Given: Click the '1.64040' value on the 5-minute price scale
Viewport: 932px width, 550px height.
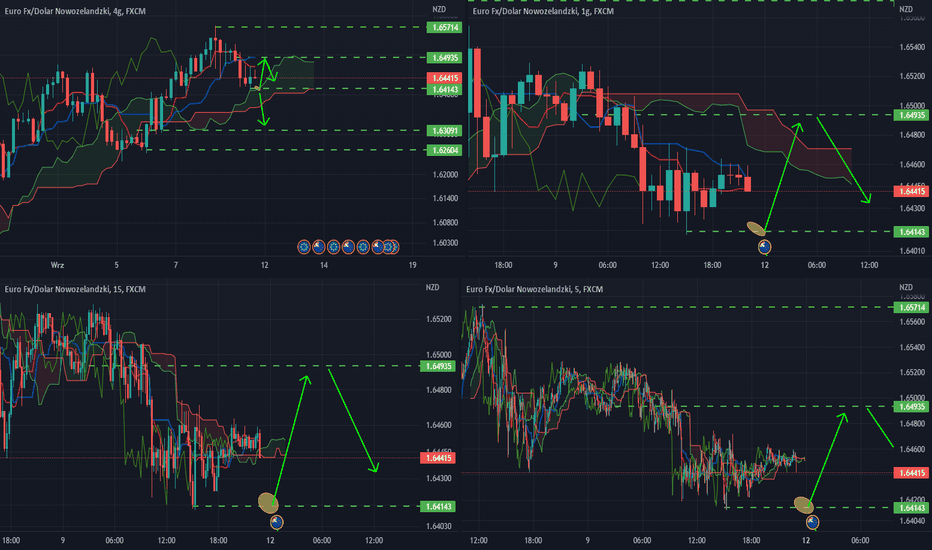Looking at the screenshot, I should click(912, 521).
